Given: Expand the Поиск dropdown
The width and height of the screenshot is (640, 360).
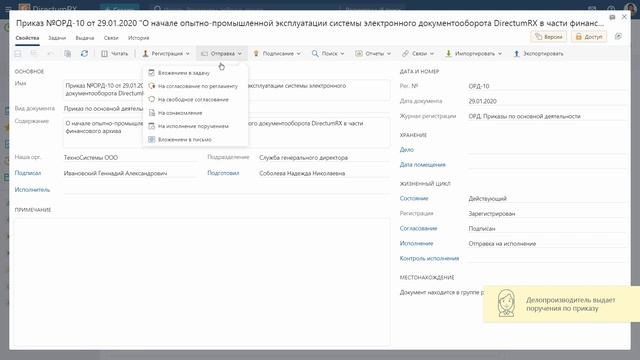Looking at the screenshot, I should point(328,53).
